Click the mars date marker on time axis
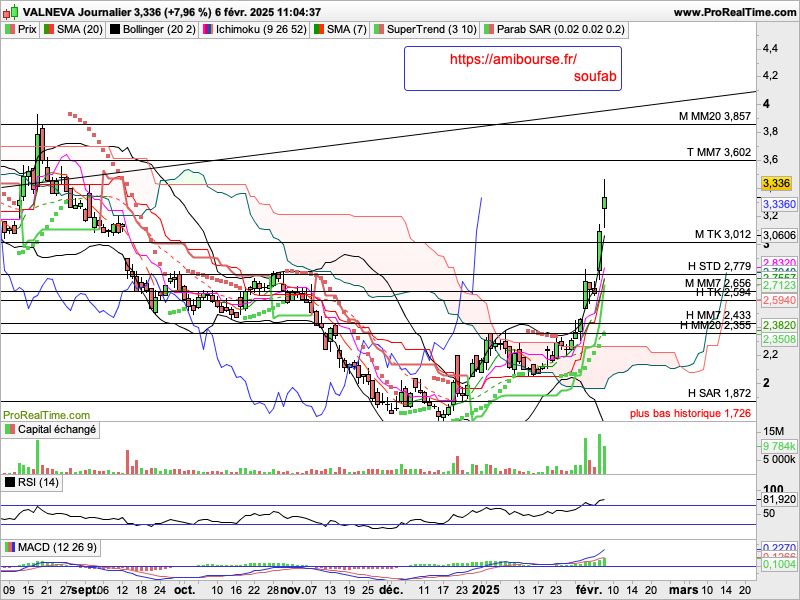The height and width of the screenshot is (600, 800). (686, 590)
